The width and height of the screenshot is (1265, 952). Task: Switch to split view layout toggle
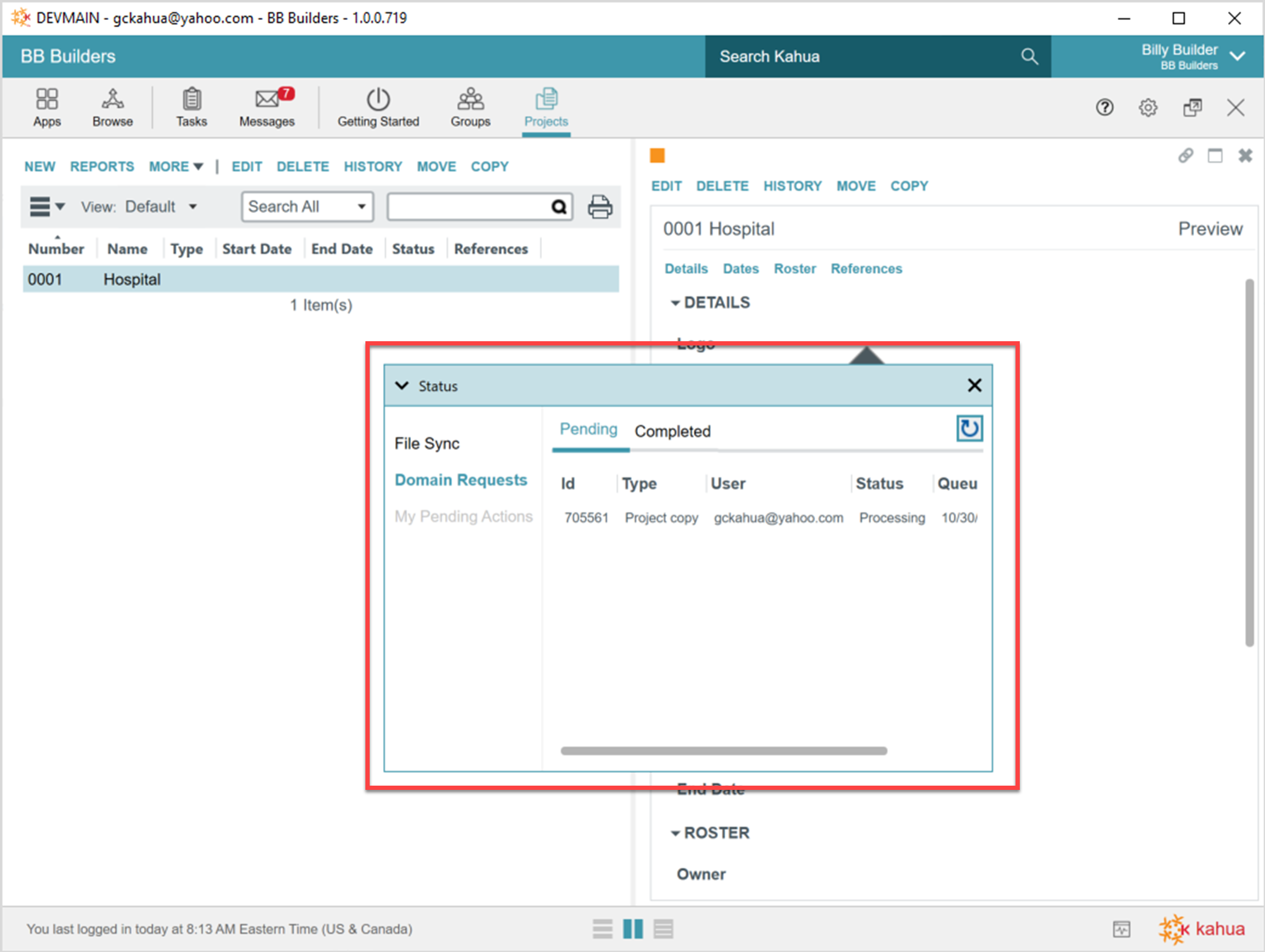tap(633, 929)
